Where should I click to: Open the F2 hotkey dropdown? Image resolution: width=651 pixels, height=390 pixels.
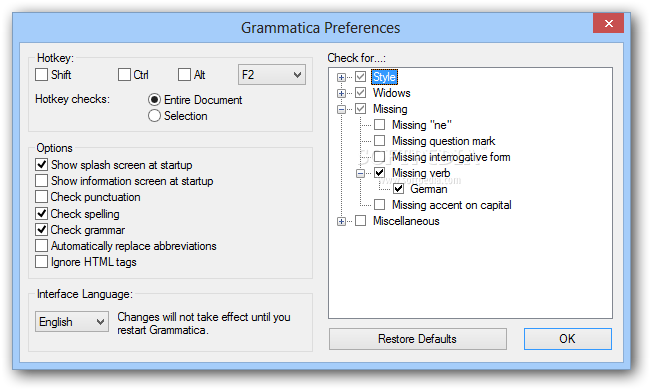click(x=272, y=75)
